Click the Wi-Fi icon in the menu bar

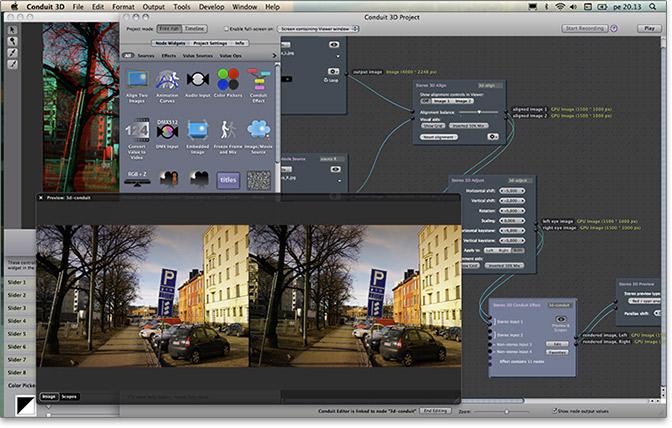(x=560, y=6)
